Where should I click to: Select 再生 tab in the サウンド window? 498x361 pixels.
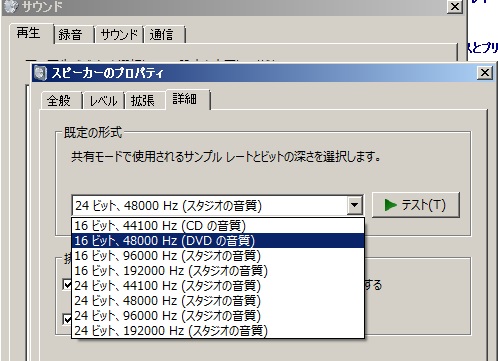tap(31, 33)
